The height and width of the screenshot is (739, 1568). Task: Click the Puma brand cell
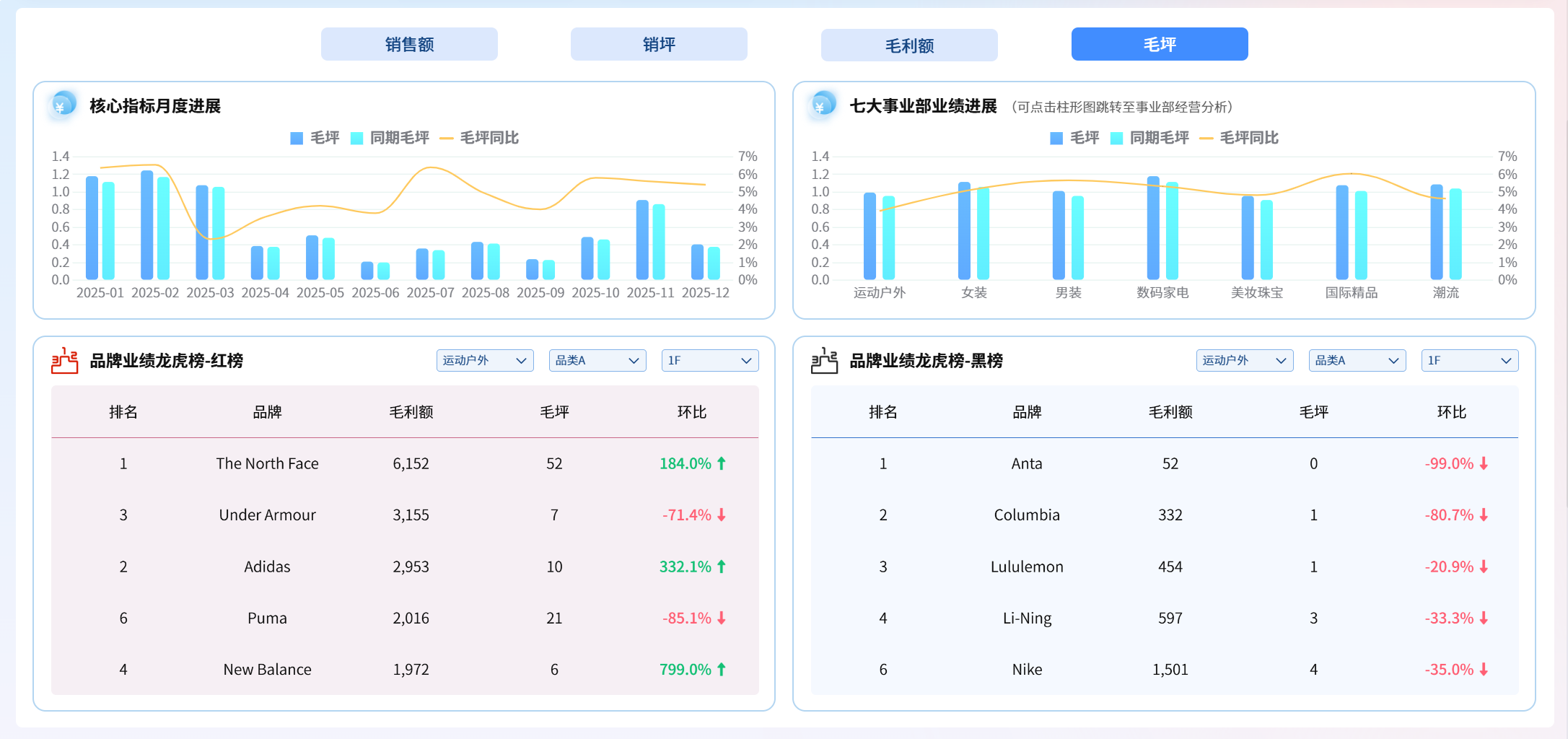[x=267, y=618]
